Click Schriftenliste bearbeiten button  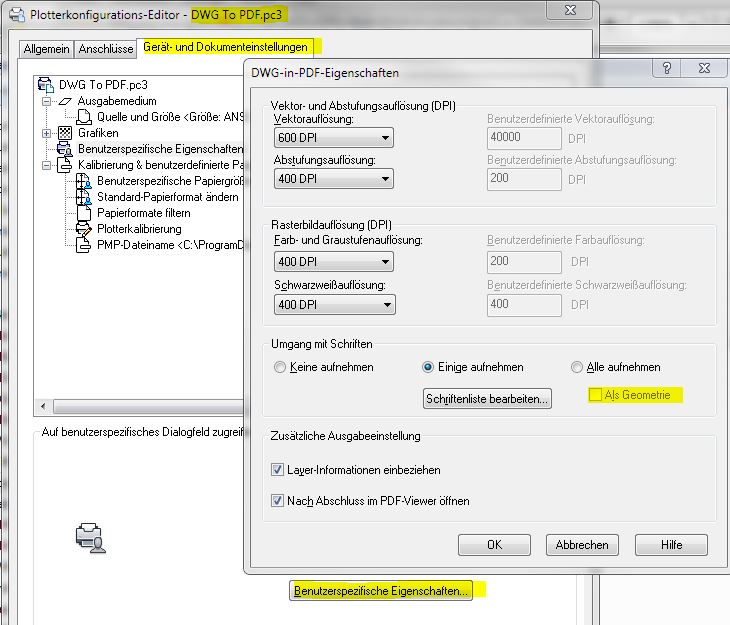click(487, 399)
